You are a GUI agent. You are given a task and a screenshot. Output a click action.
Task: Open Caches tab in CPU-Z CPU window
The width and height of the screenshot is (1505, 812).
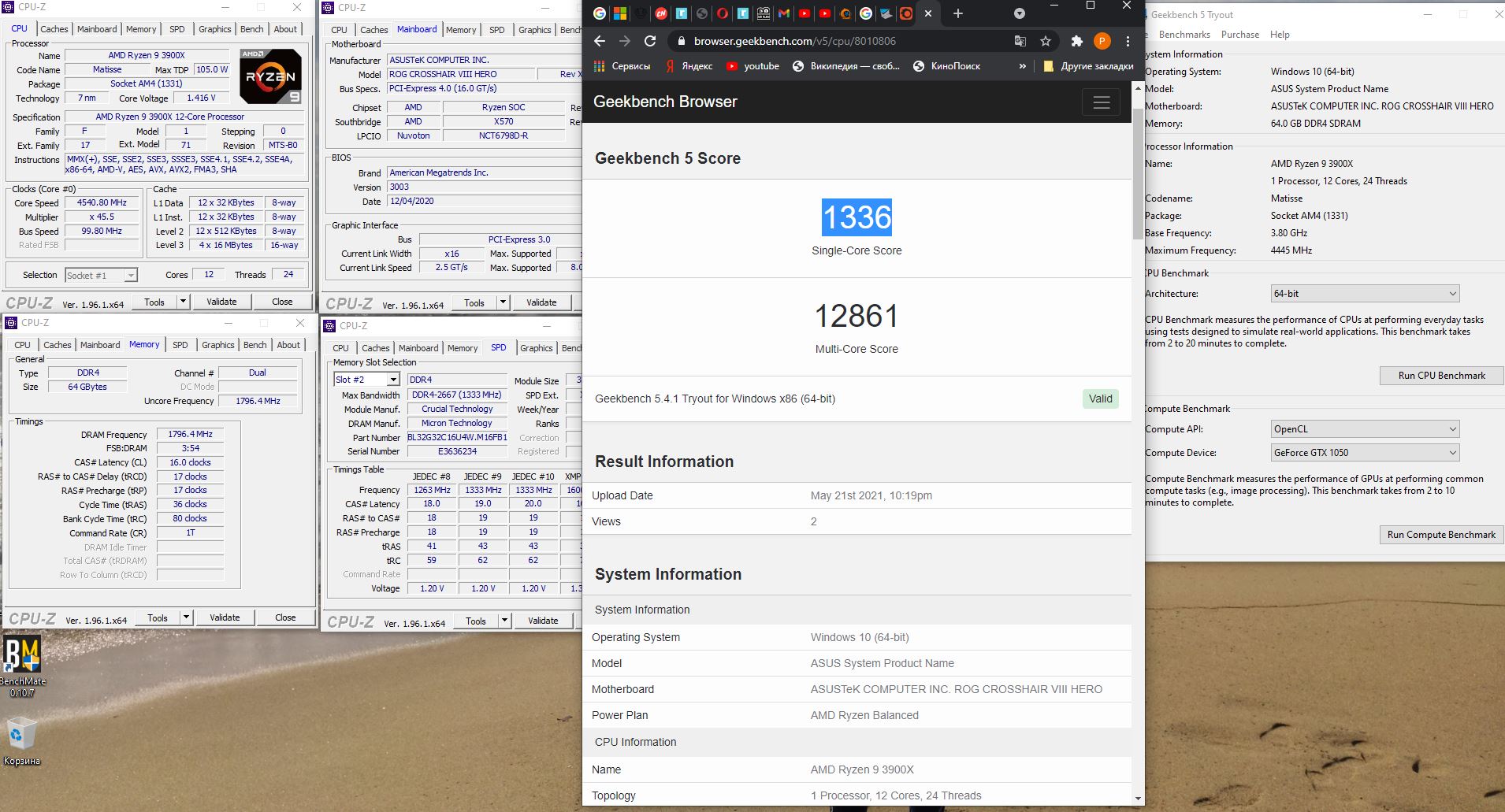click(54, 29)
